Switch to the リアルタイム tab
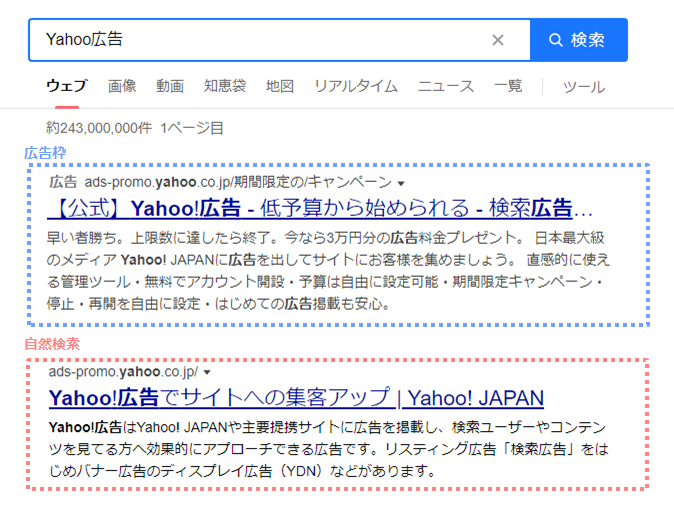The width and height of the screenshot is (674, 512). point(356,86)
